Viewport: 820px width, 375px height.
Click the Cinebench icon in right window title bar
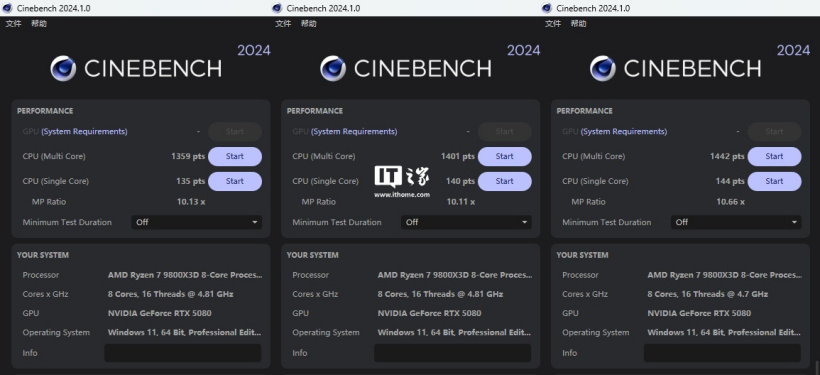tap(547, 8)
